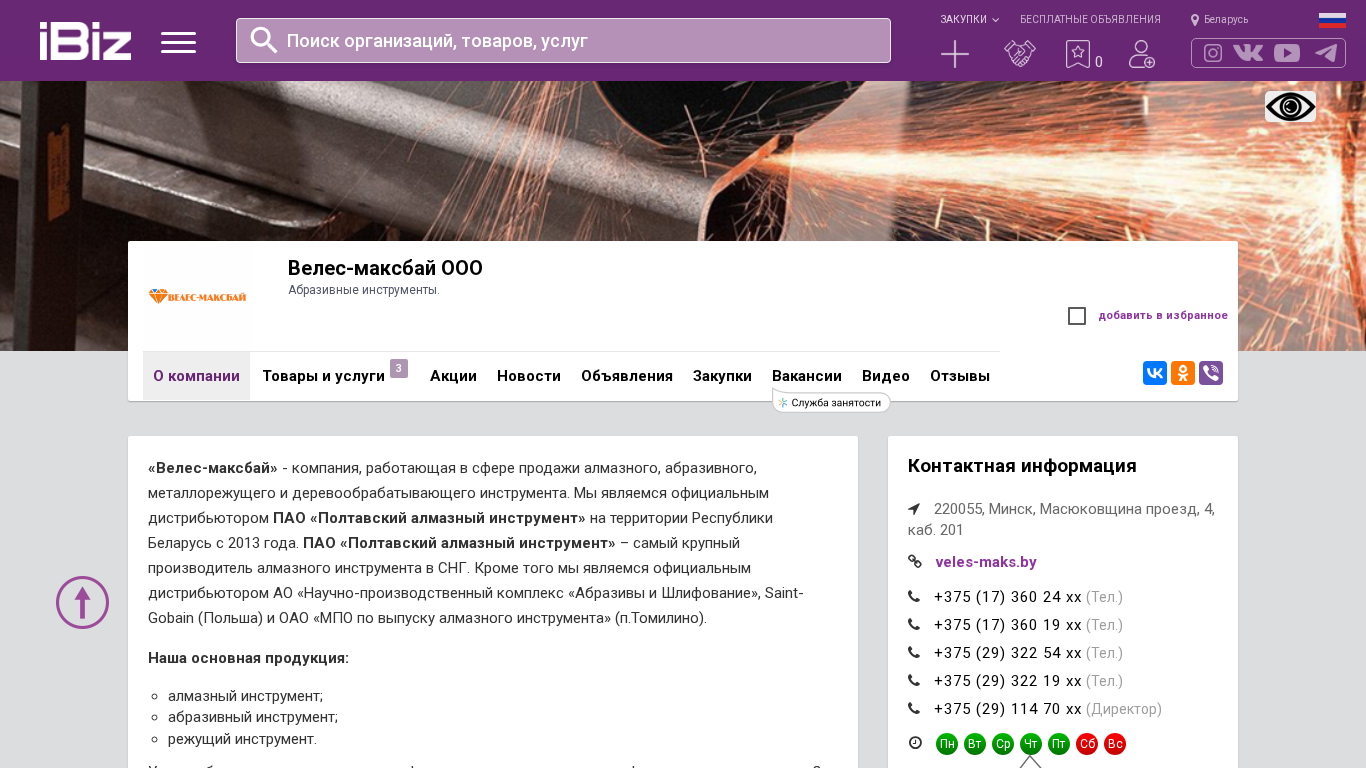Viewport: 1366px width, 768px height.
Task: Click the plus add icon in header
Action: [x=955, y=54]
